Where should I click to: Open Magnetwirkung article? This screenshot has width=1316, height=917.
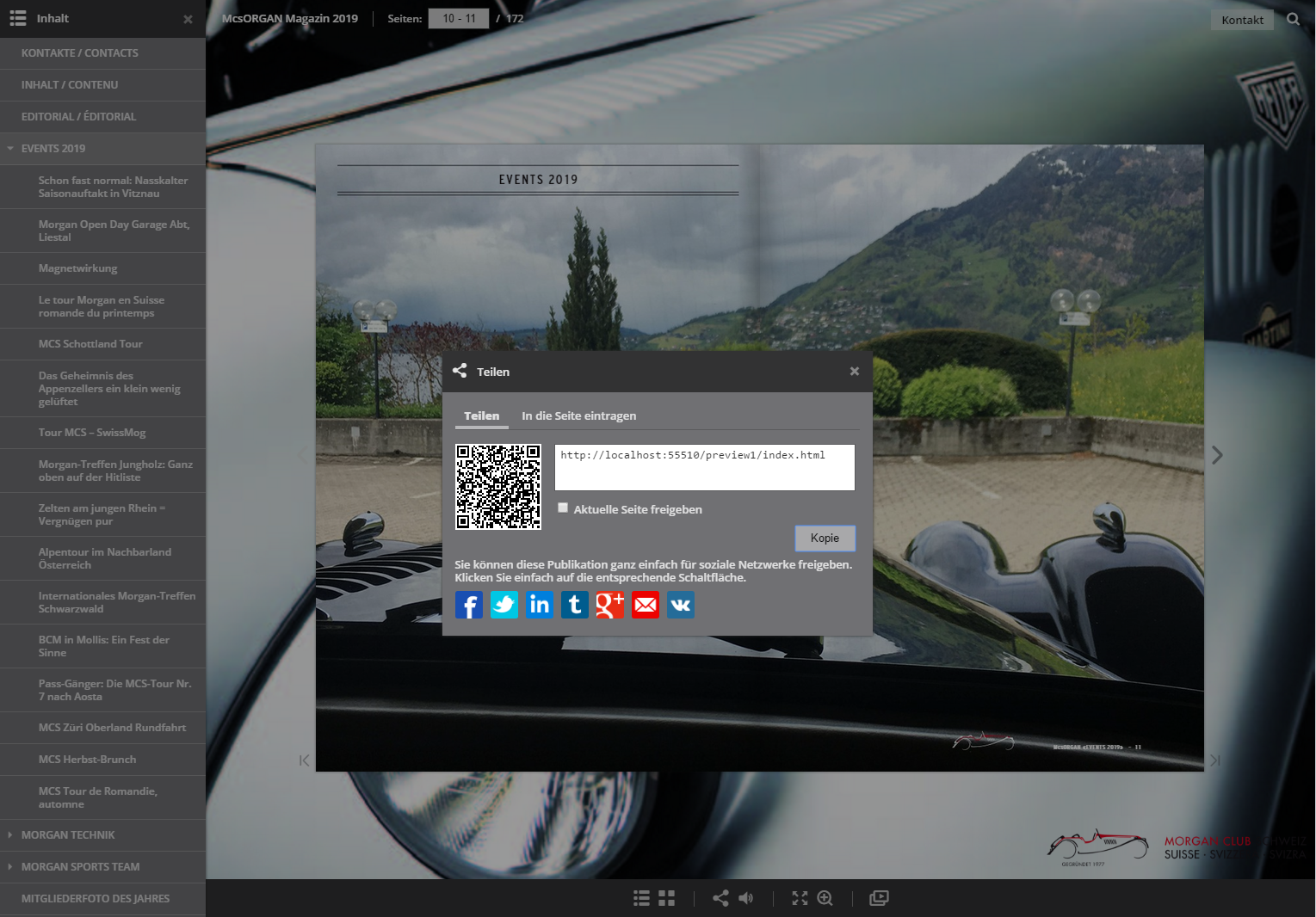pos(102,268)
